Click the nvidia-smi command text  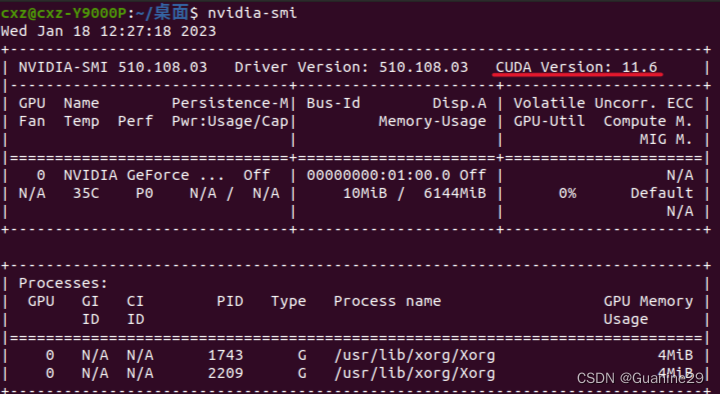coord(252,13)
